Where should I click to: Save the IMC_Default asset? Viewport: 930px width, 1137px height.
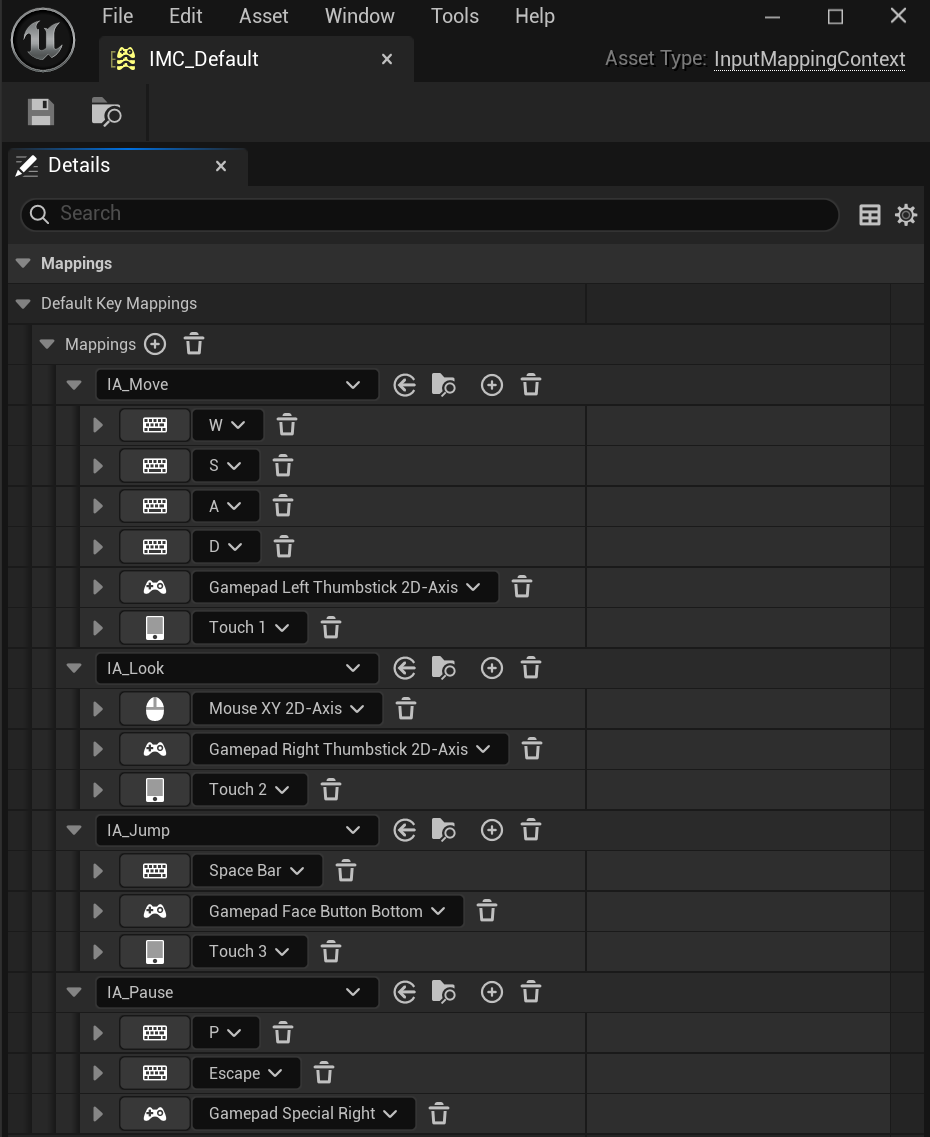[41, 112]
